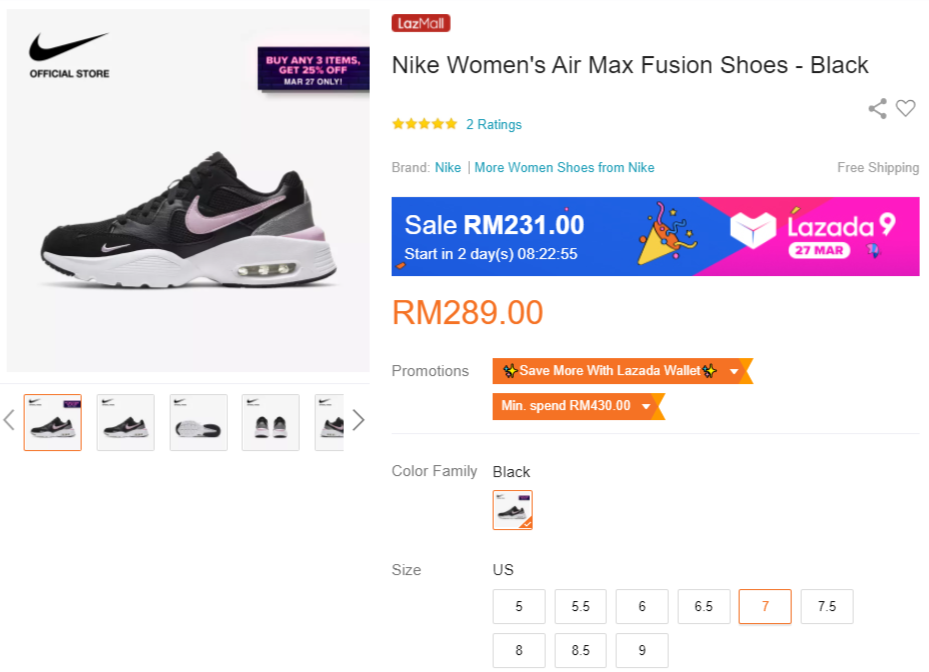
Task: Open the Nike brand link
Action: click(x=448, y=167)
